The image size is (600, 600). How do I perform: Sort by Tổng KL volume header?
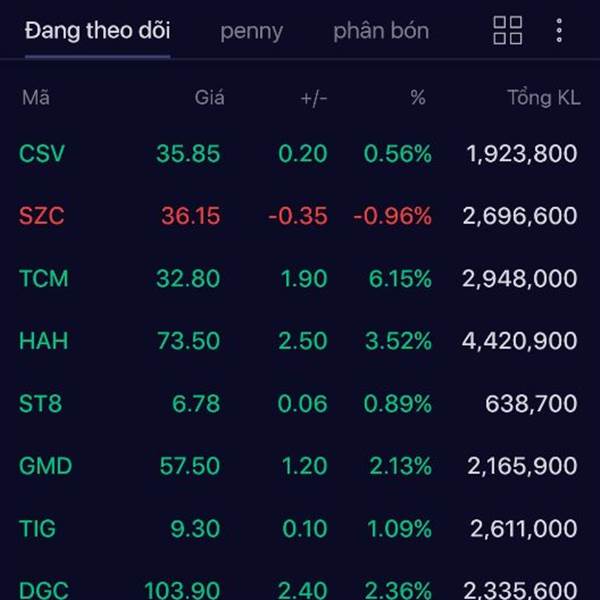coord(544,98)
